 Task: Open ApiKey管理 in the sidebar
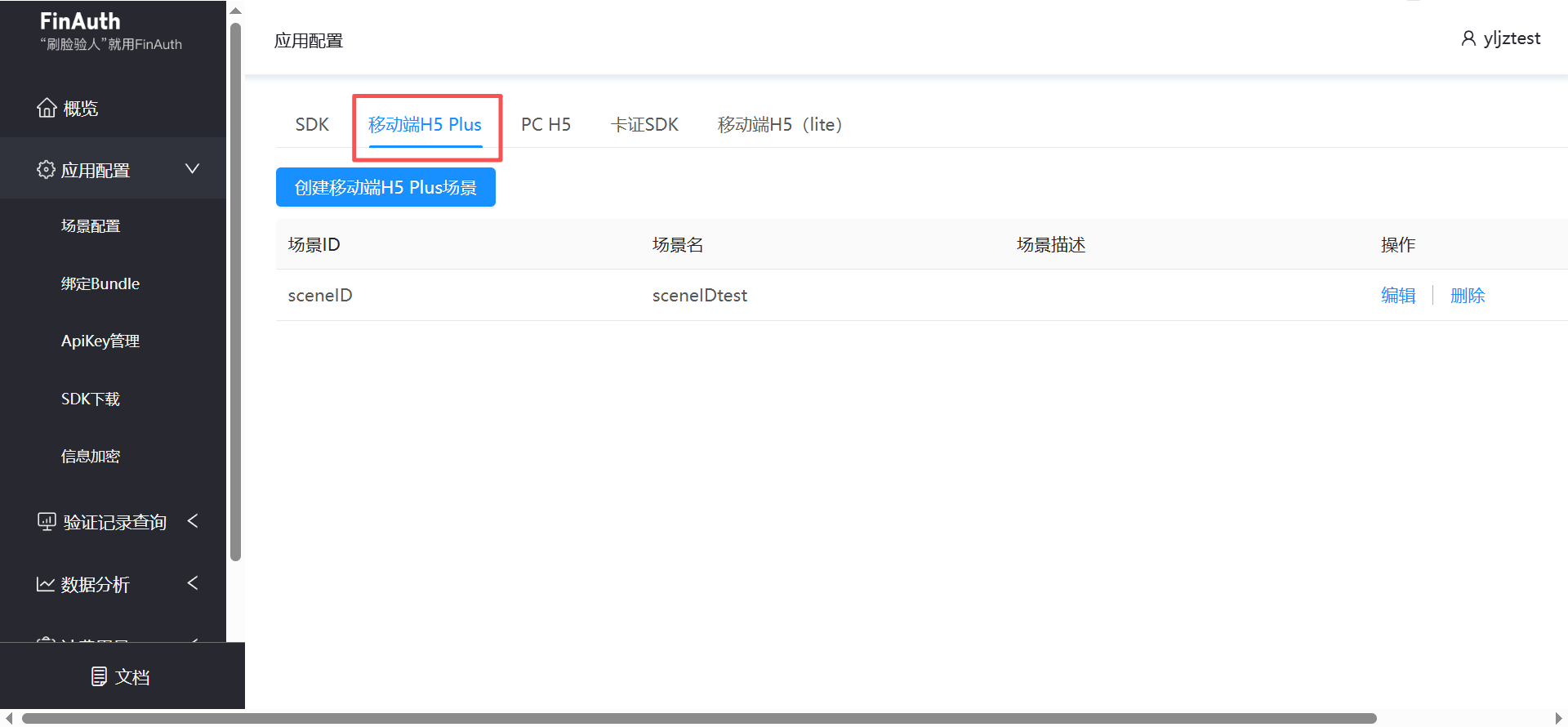pyautogui.click(x=100, y=341)
